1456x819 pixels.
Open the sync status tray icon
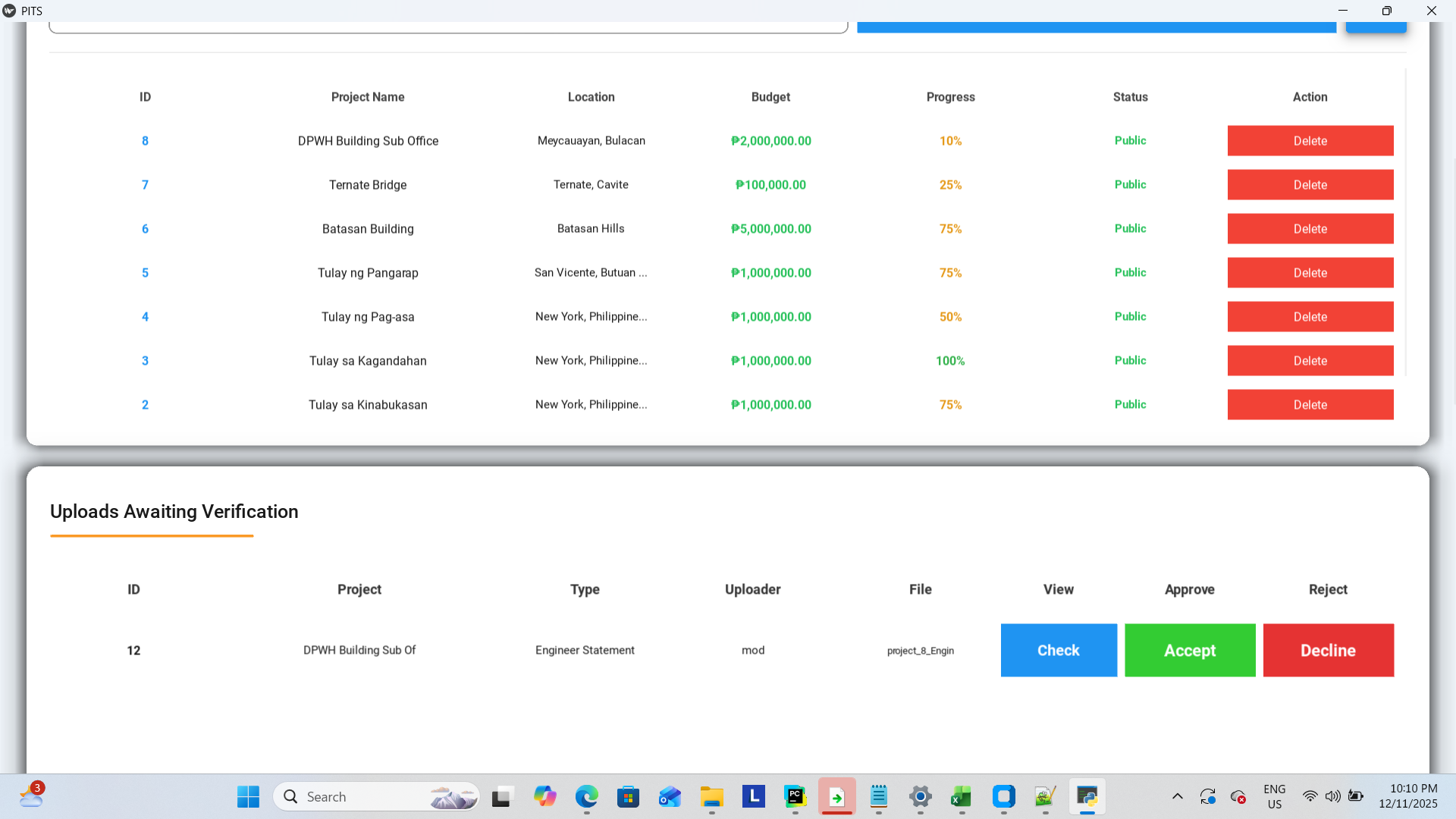(x=1207, y=797)
